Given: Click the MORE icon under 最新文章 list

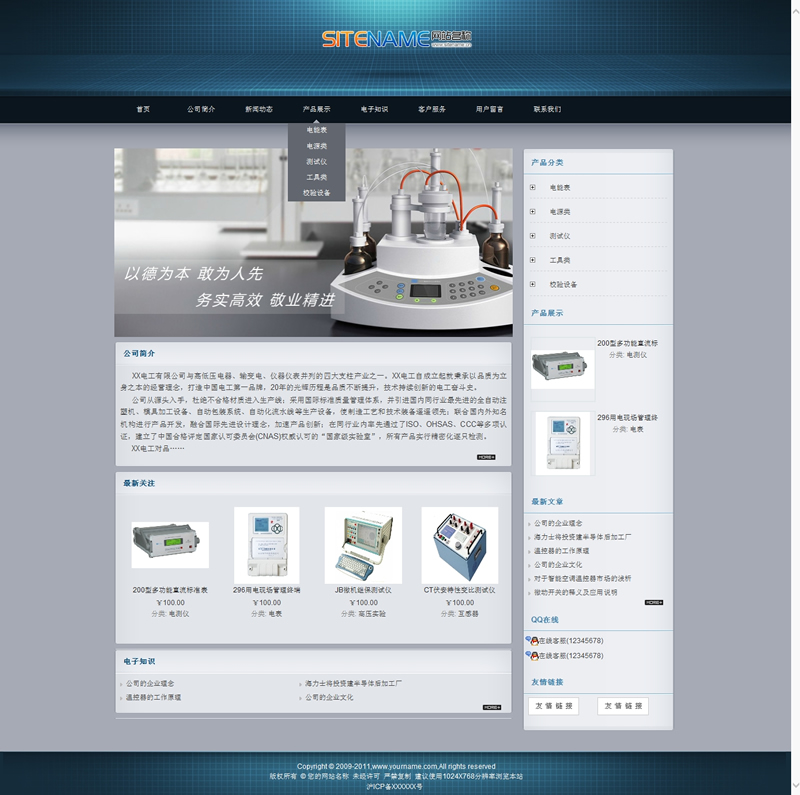Looking at the screenshot, I should [653, 602].
